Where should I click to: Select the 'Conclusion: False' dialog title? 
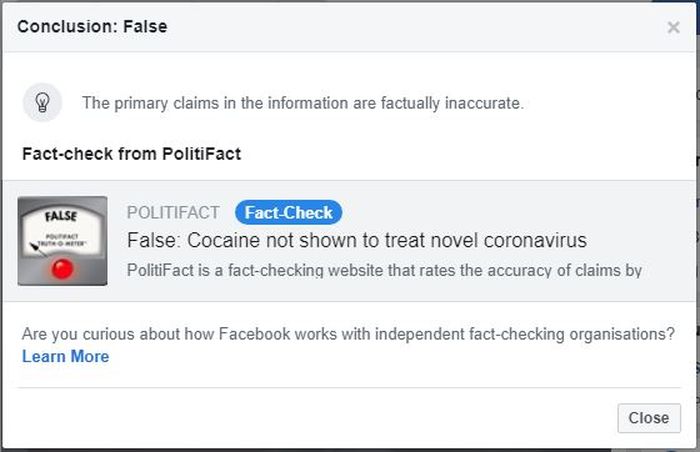(92, 27)
